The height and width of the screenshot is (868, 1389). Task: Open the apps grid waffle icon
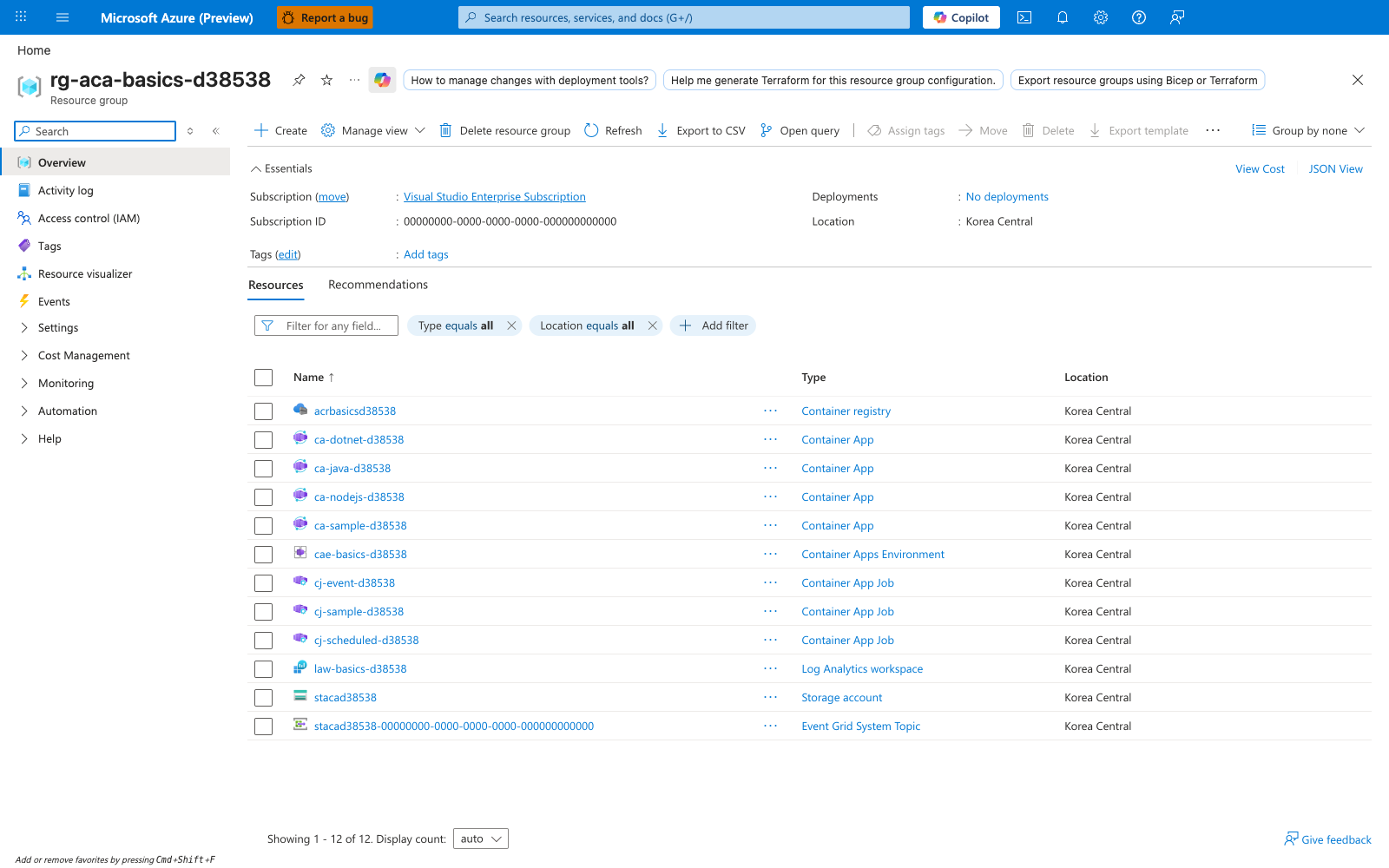21,17
